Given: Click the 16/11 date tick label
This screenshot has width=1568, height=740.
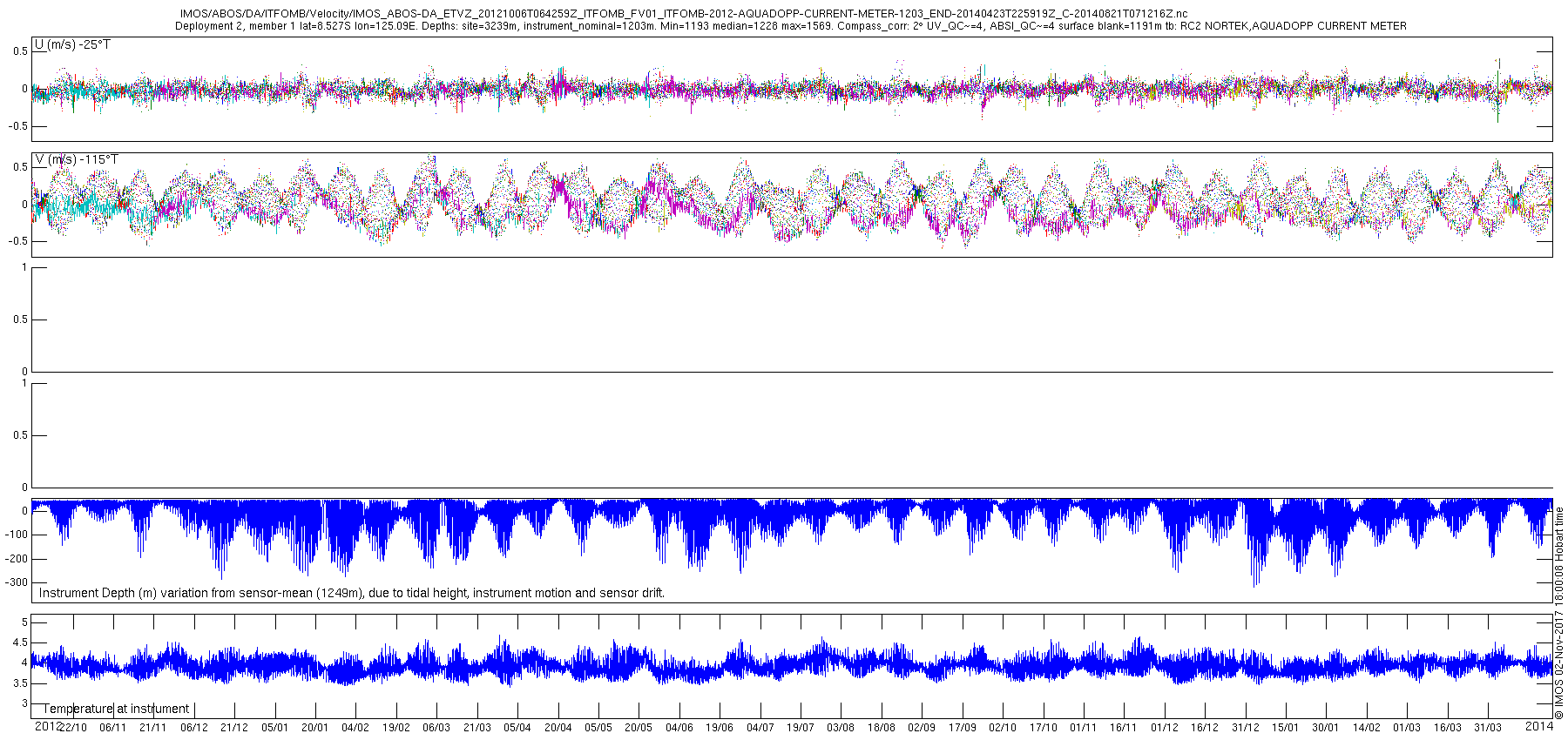Looking at the screenshot, I should (x=1124, y=728).
